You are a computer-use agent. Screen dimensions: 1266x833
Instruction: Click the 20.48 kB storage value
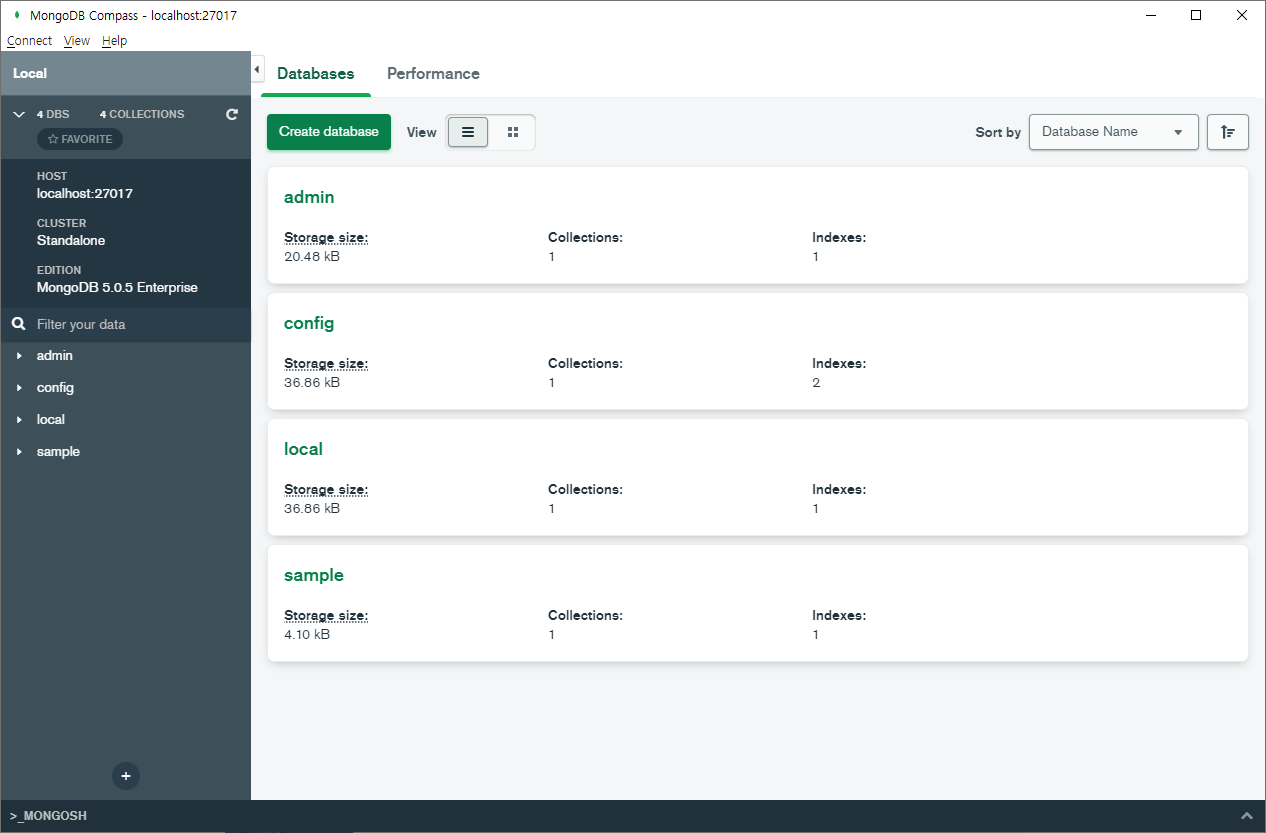click(312, 257)
